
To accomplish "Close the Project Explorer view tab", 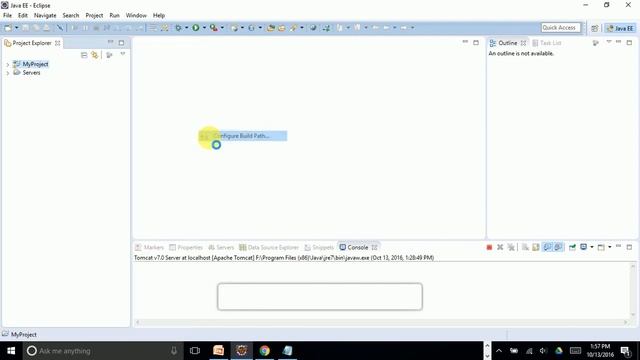I will click(x=58, y=43).
